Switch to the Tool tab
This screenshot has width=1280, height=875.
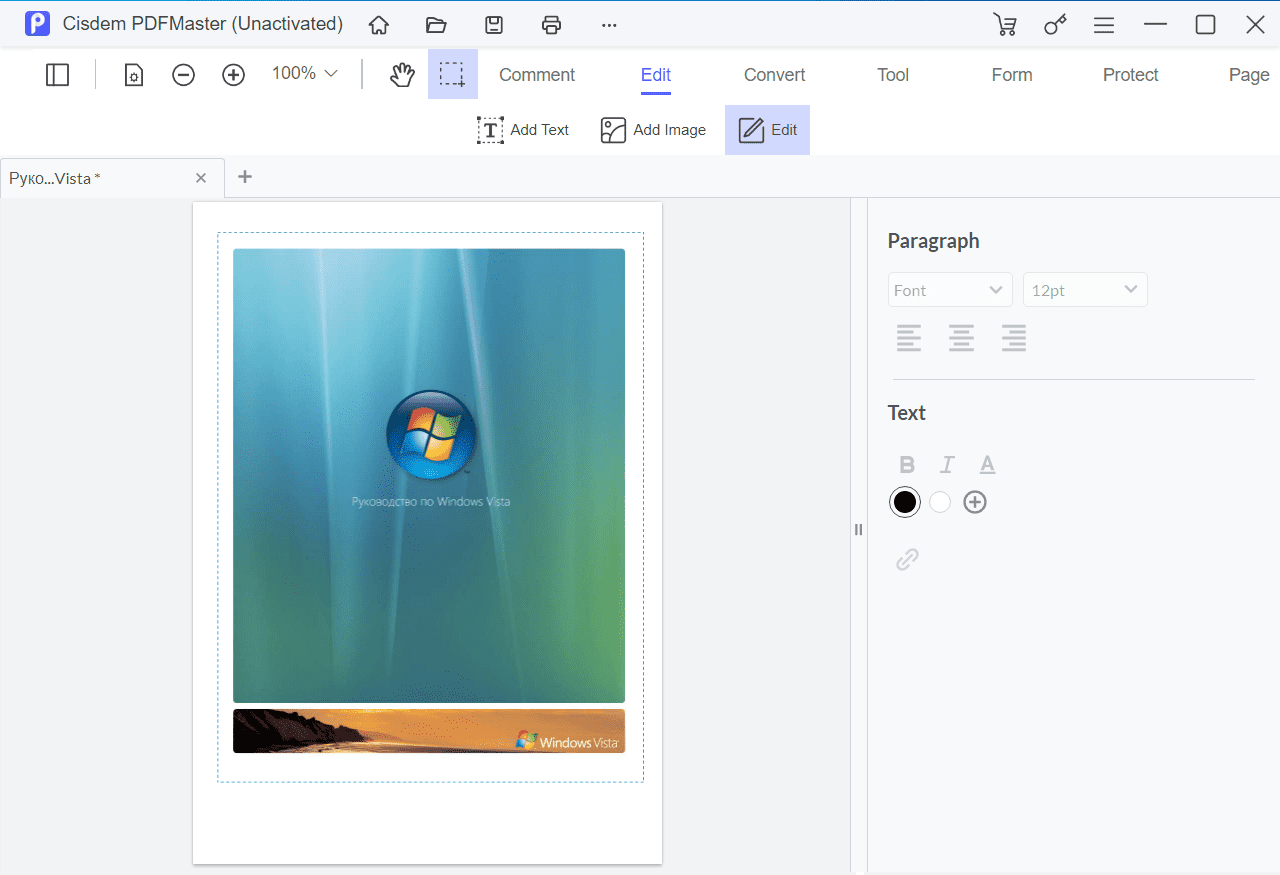pos(893,75)
